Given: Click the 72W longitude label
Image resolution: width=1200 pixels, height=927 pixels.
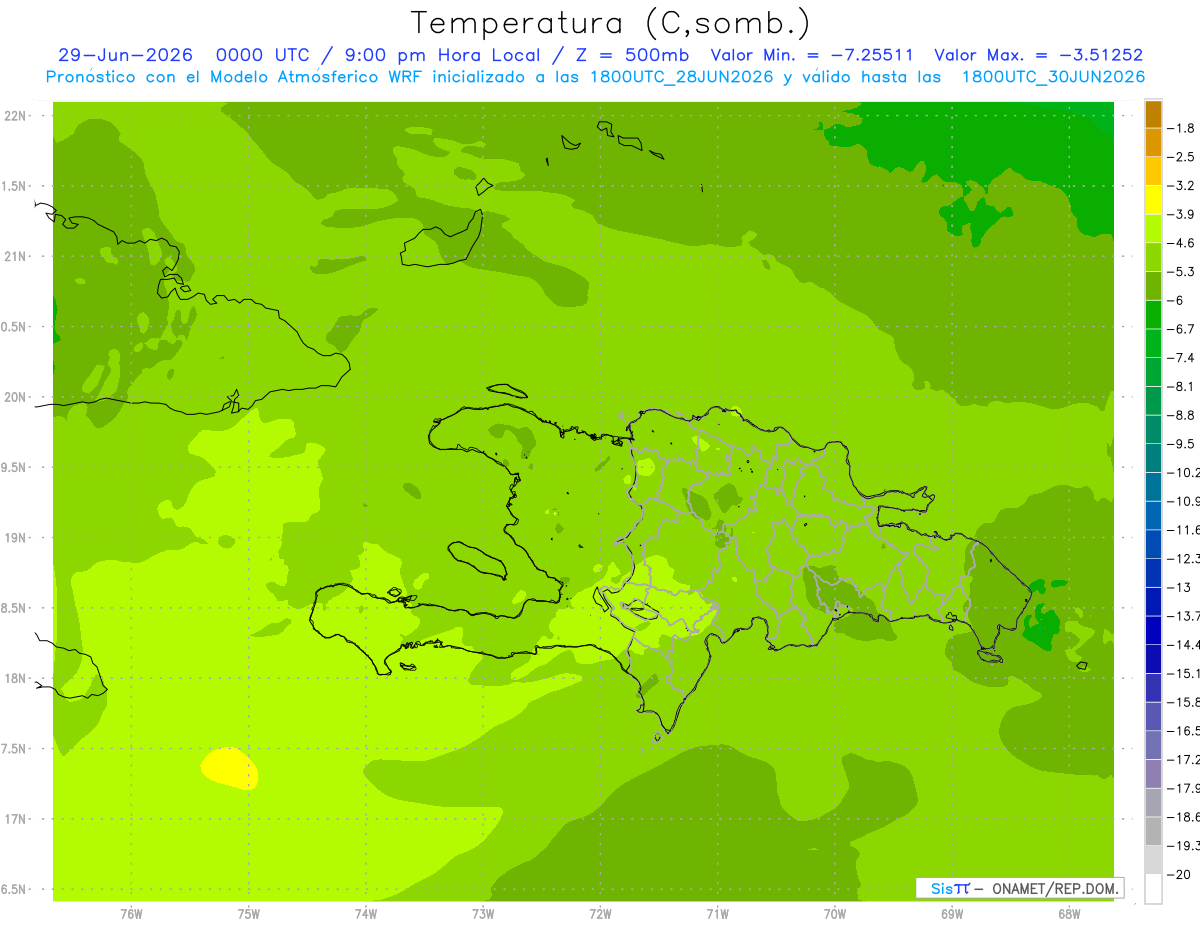Looking at the screenshot, I should tap(601, 914).
